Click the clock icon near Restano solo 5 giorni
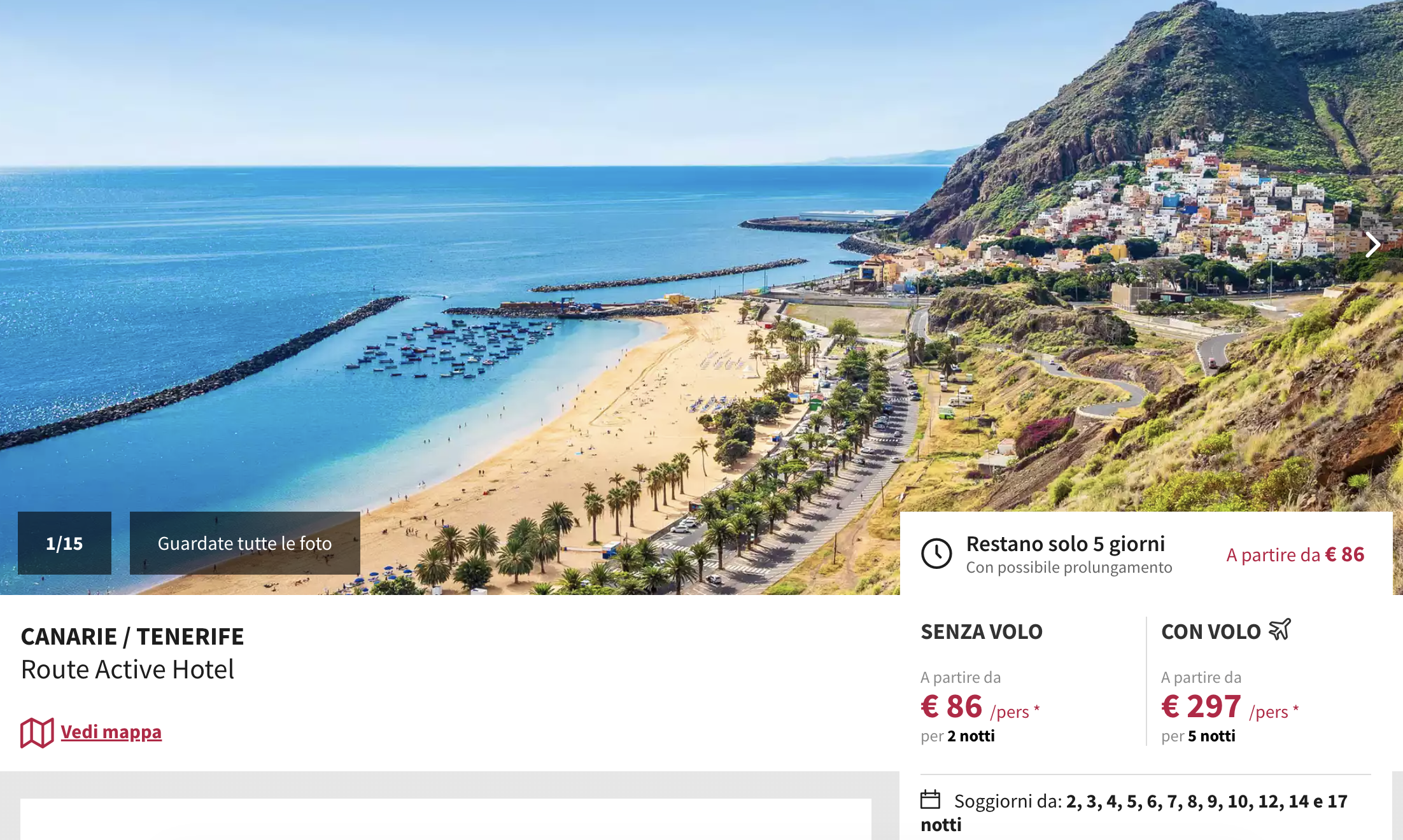Screen dimensions: 1403x840 coord(936,554)
